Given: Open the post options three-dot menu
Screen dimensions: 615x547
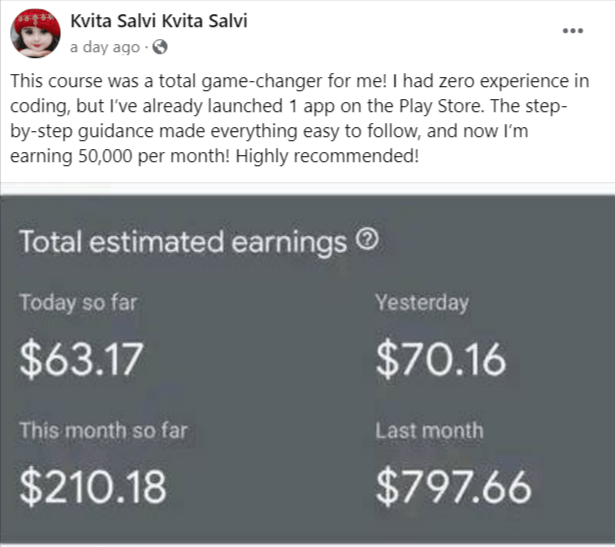Looking at the screenshot, I should pos(572,30).
